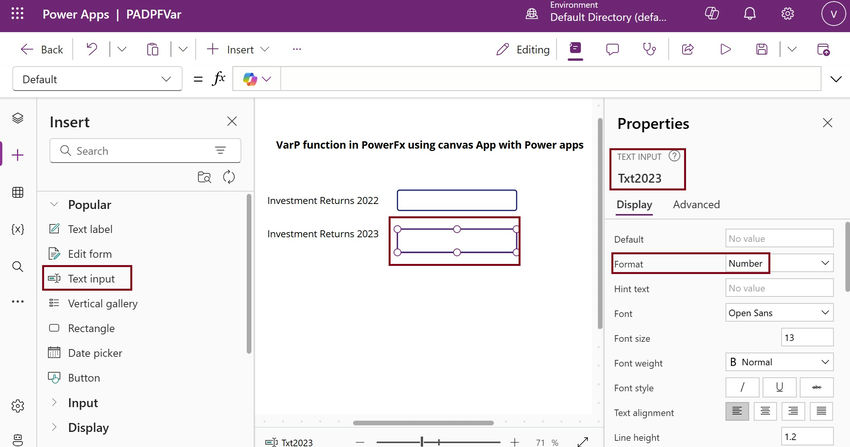
Task: Toggle strikethrough font style
Action: click(x=816, y=387)
